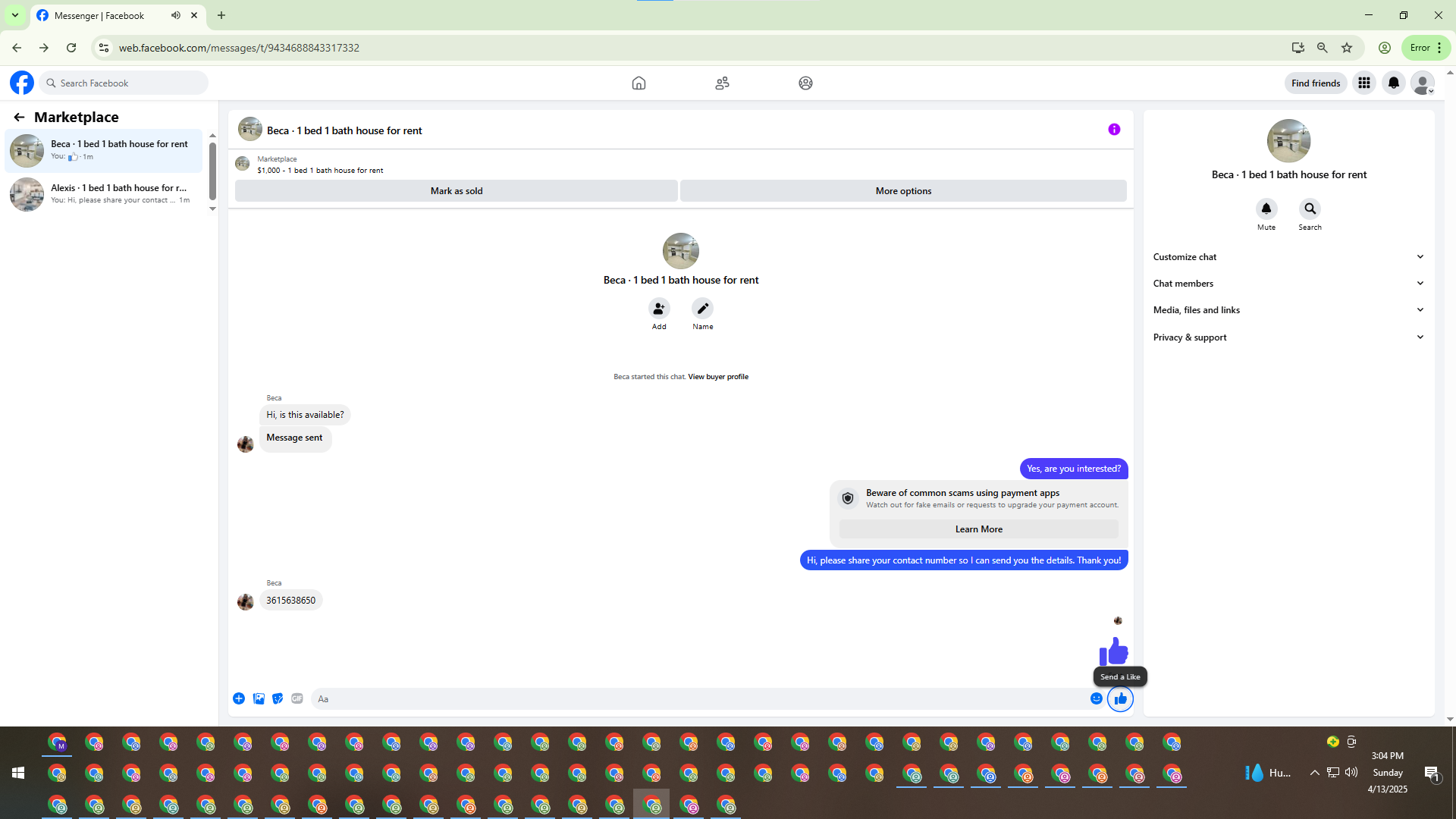1456x819 pixels.
Task: Open more actions plus icon
Action: point(239,698)
